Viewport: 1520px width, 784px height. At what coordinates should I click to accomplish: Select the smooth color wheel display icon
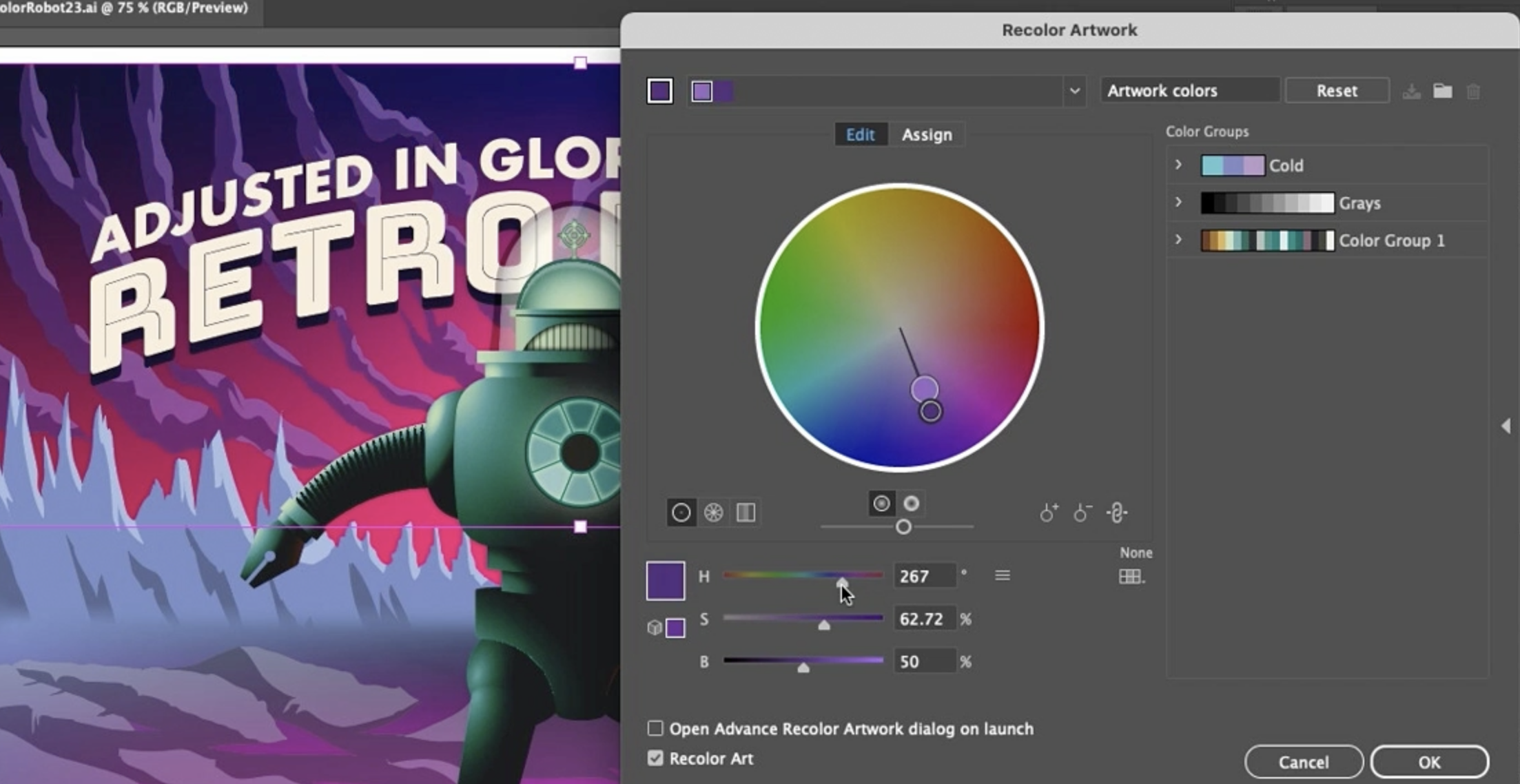pos(681,513)
